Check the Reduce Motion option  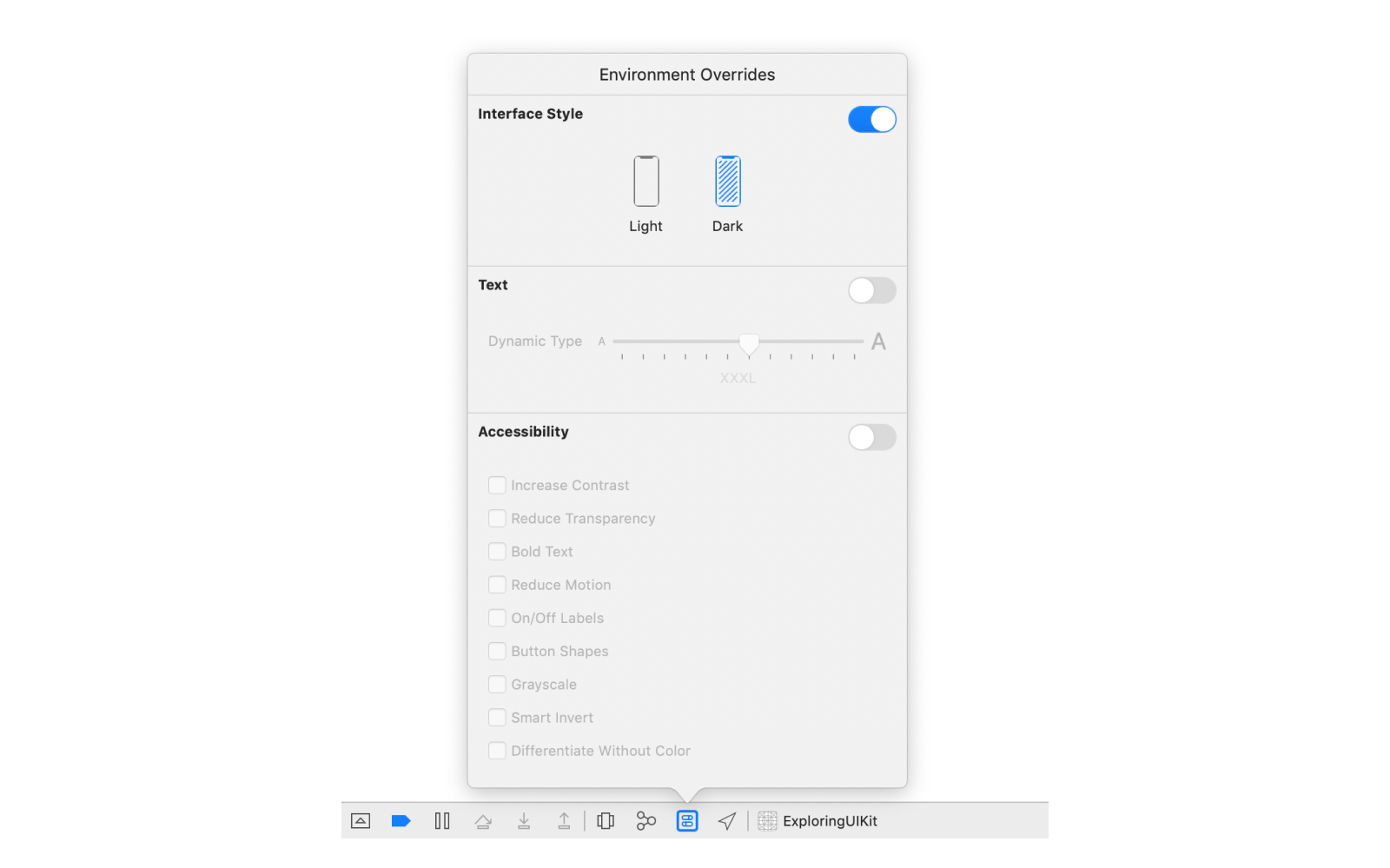(497, 586)
